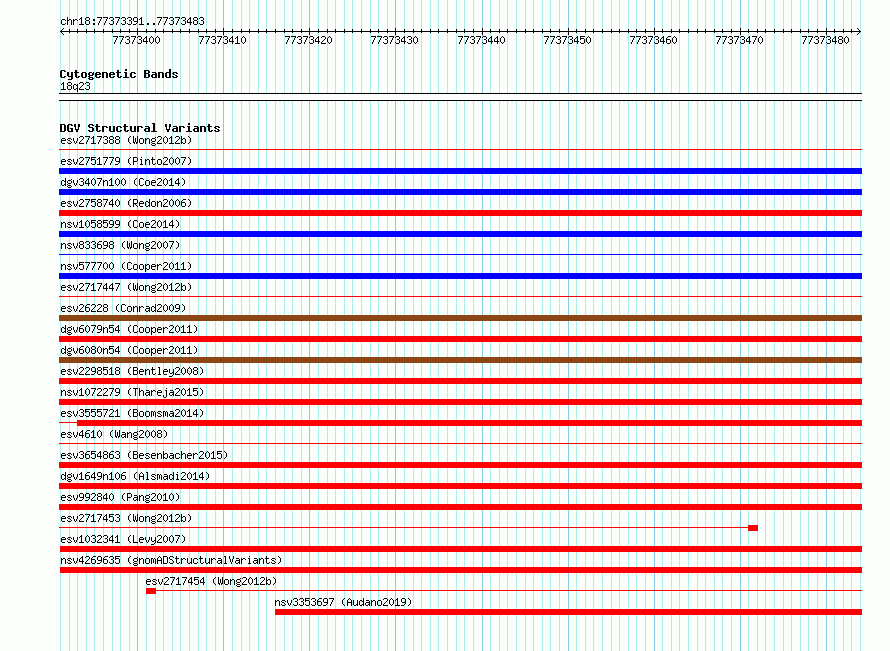Click small red block under esv2717454 label
This screenshot has height=651, width=890.
coord(151,591)
